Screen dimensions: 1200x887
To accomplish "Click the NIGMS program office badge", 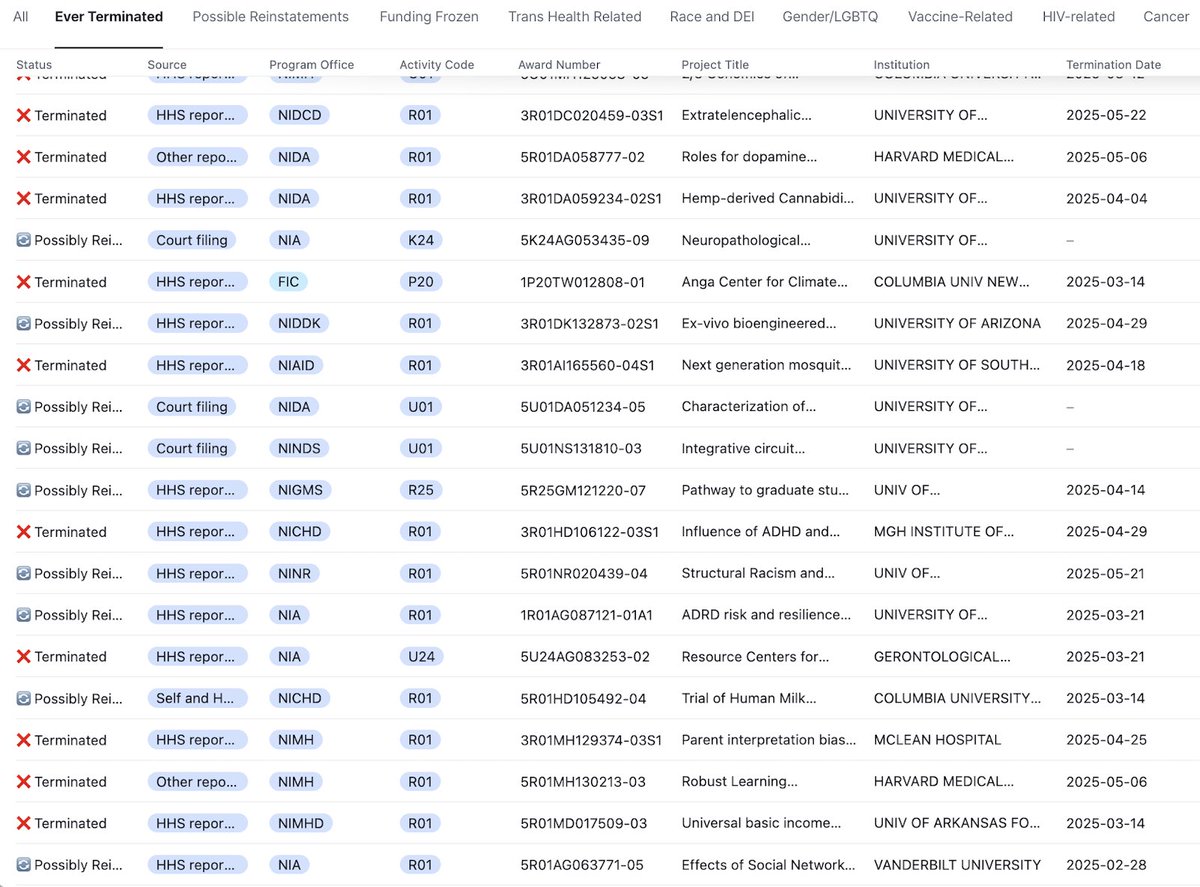I will click(x=301, y=490).
